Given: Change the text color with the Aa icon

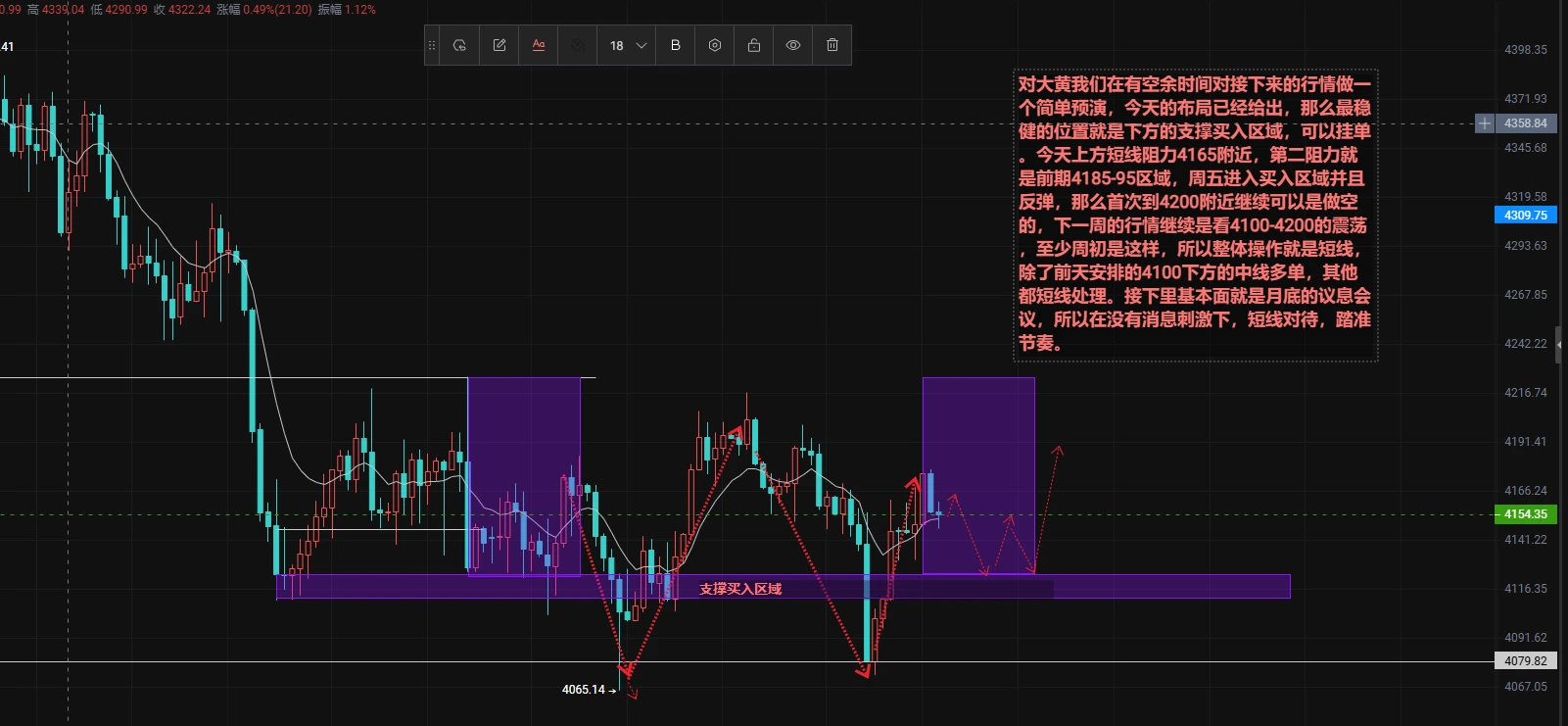Looking at the screenshot, I should coord(539,45).
